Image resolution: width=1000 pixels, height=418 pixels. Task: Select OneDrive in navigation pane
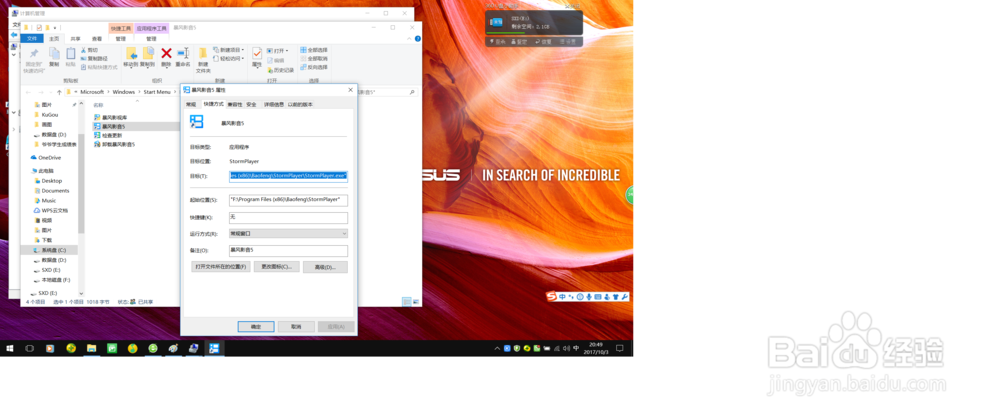(x=45, y=158)
